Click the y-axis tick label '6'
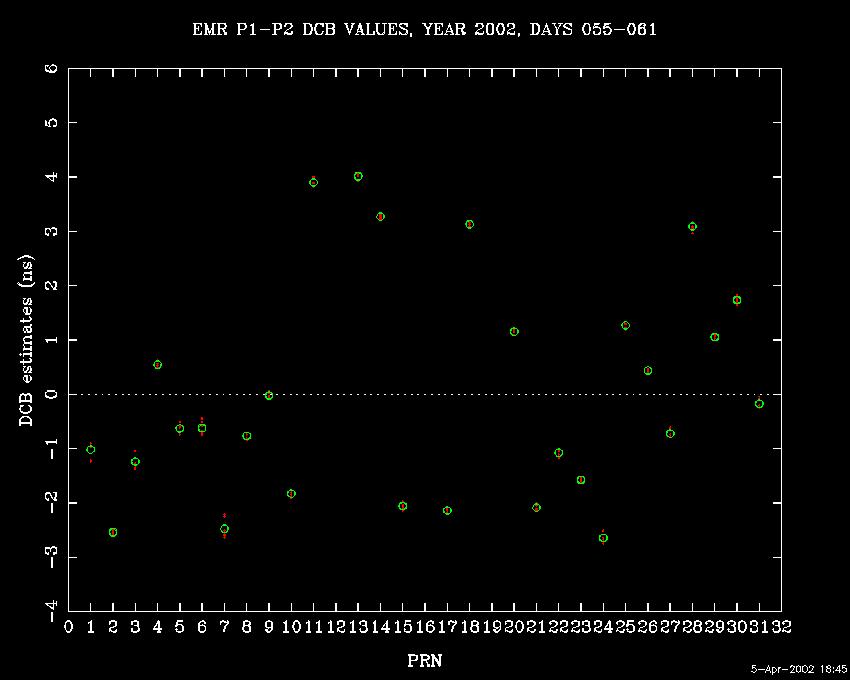Screen dimensions: 850x680 coord(51,69)
